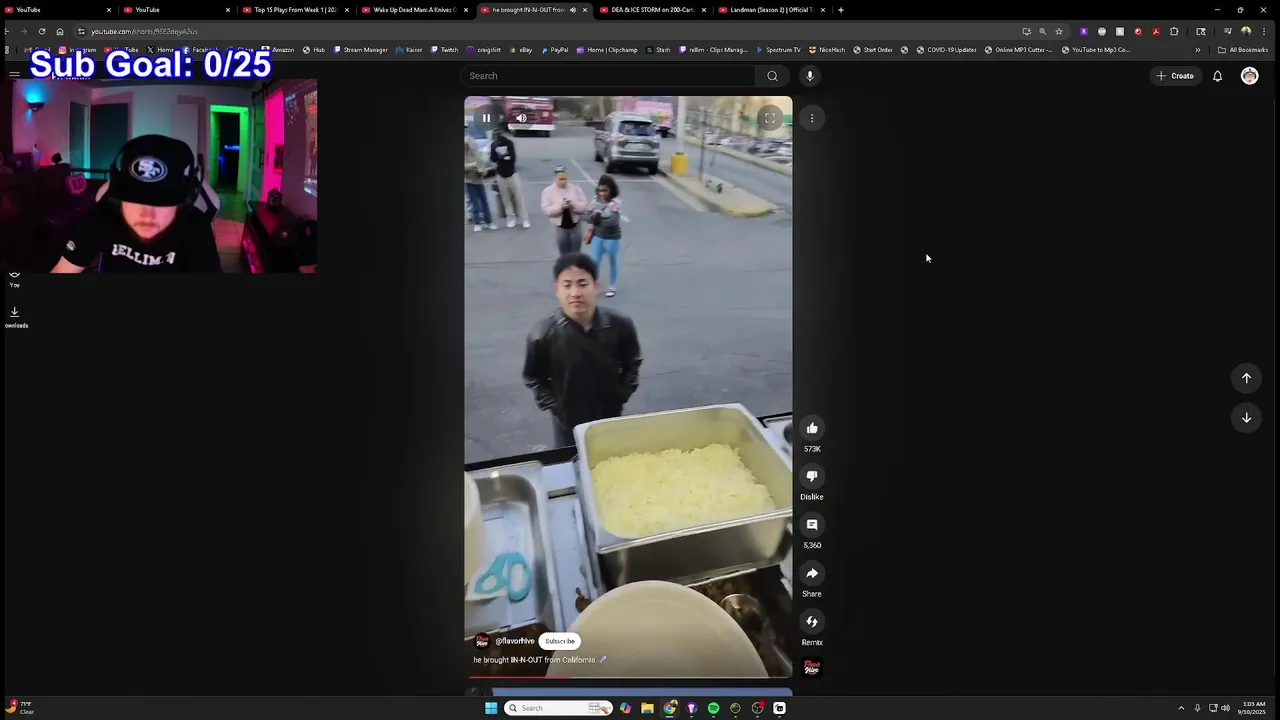Open the eBay bookmark

521,50
